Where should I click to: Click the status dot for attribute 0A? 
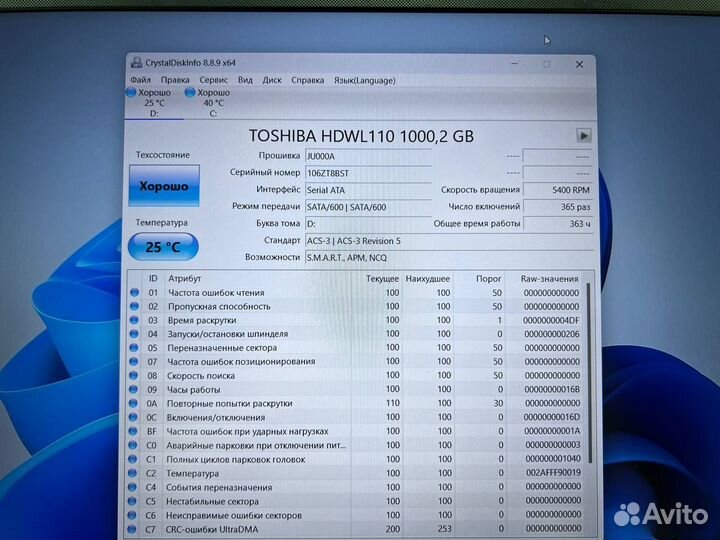pyautogui.click(x=133, y=403)
